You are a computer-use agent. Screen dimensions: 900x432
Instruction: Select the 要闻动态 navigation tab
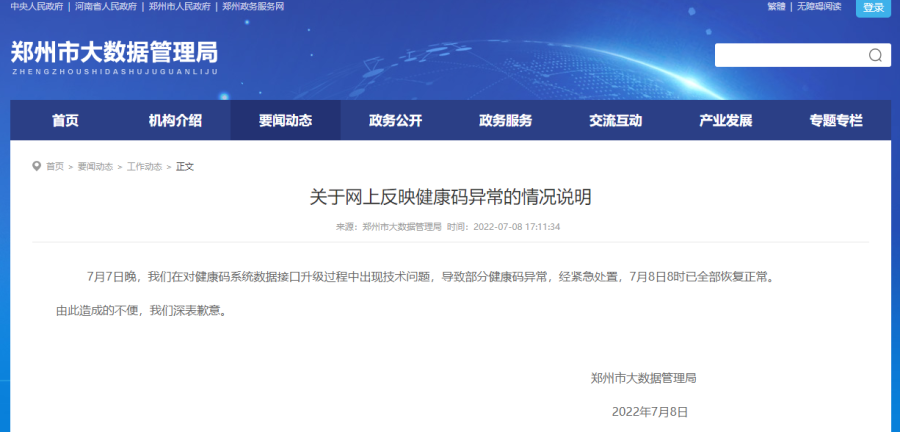285,121
